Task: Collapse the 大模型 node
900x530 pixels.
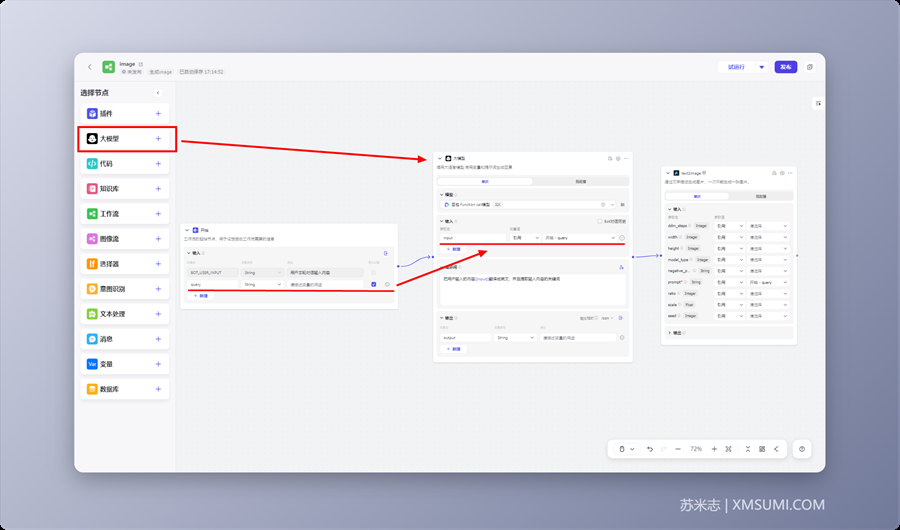Action: click(x=440, y=158)
